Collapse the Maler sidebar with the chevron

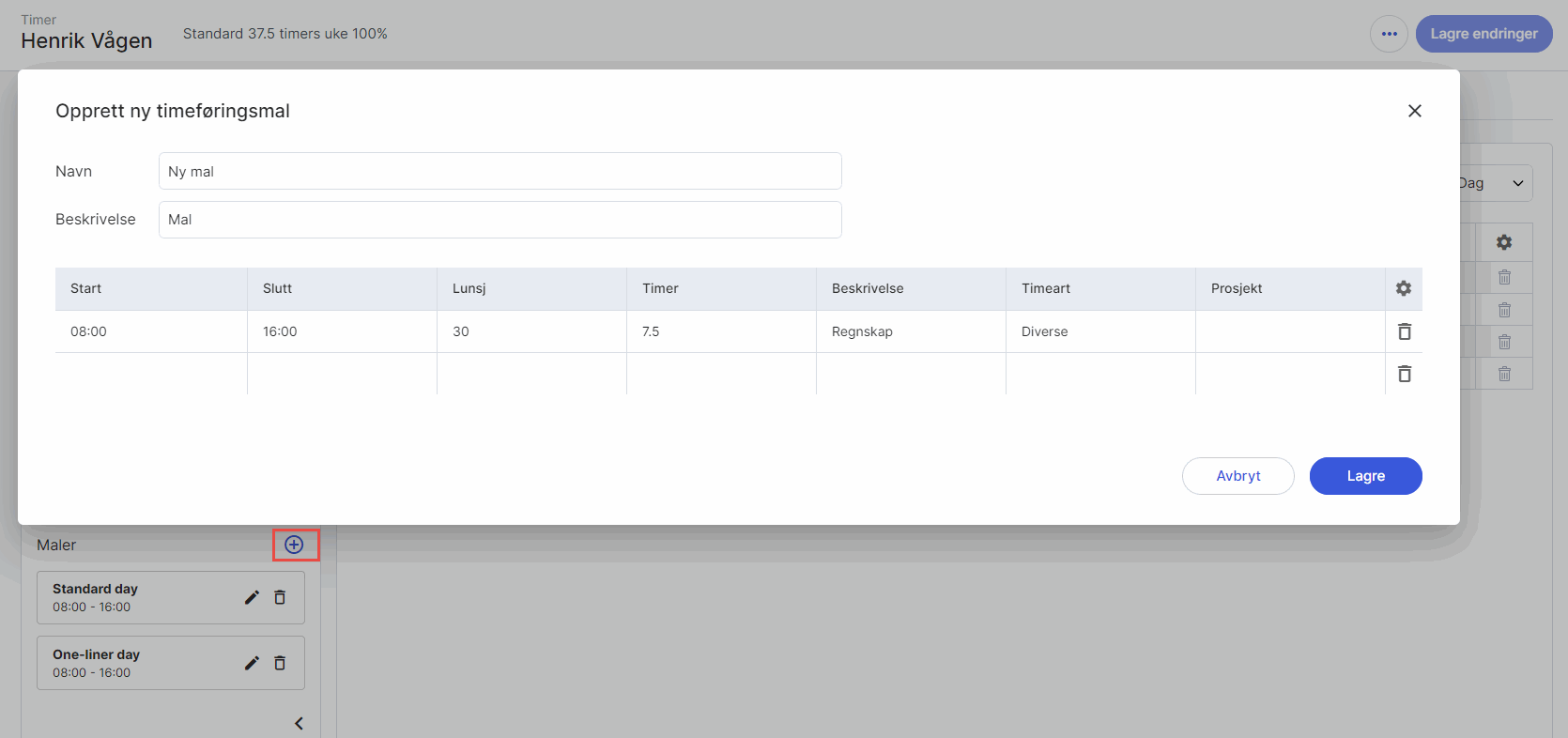click(x=299, y=723)
